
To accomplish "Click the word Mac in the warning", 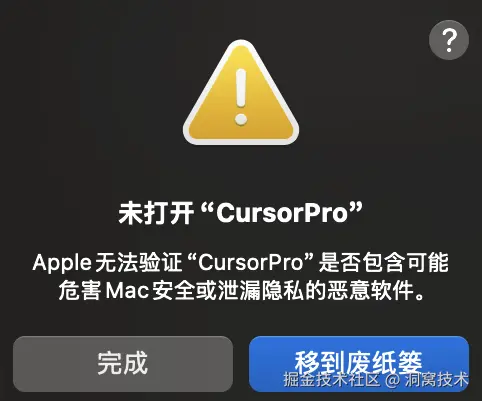I will pos(127,291).
